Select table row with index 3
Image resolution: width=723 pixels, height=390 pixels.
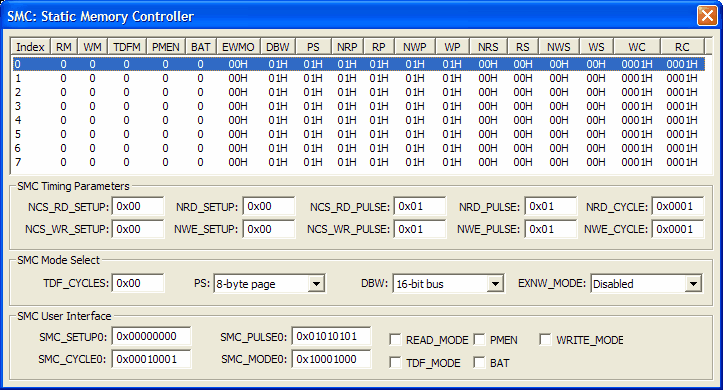pos(358,106)
